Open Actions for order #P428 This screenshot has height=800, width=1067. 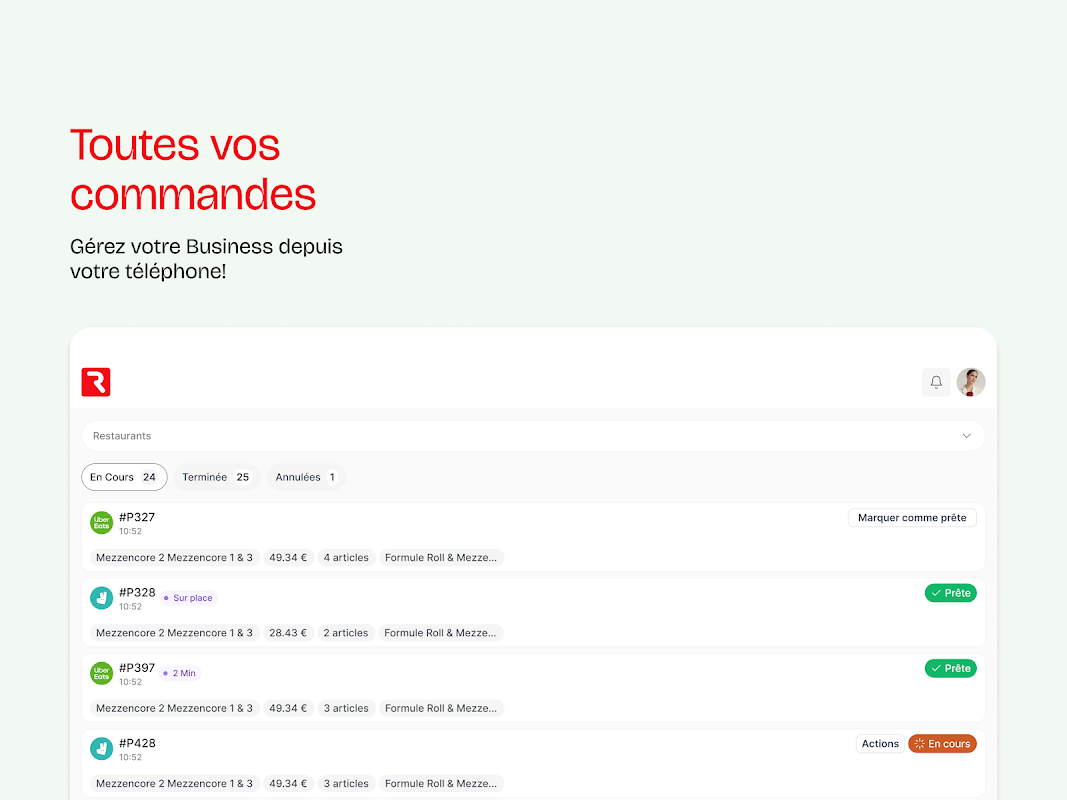click(880, 744)
